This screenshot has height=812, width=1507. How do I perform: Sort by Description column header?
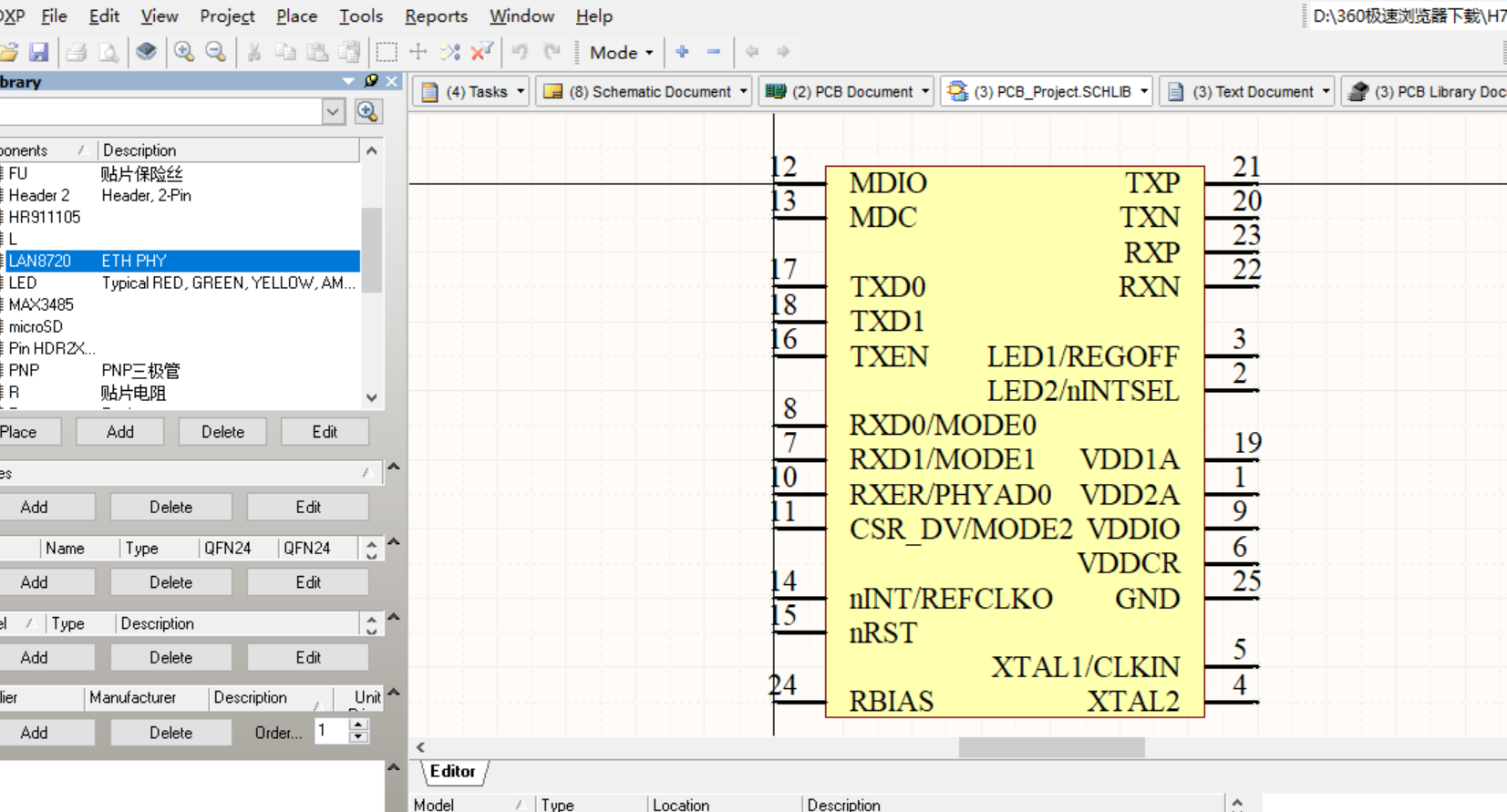(228, 150)
